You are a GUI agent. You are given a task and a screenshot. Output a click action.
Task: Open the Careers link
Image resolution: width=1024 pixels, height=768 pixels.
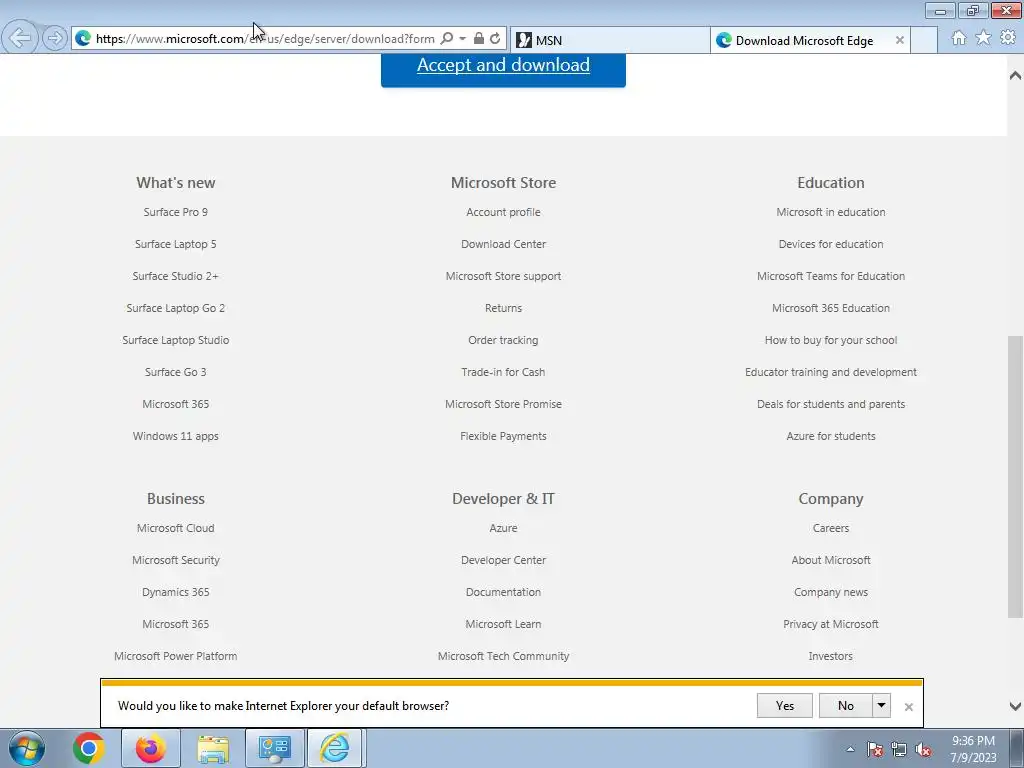coord(831,528)
